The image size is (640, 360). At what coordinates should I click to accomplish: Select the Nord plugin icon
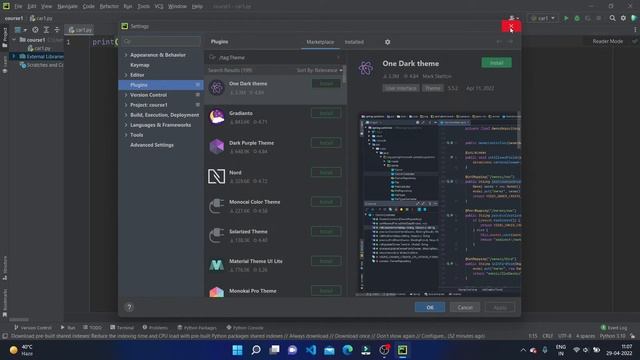[217, 176]
